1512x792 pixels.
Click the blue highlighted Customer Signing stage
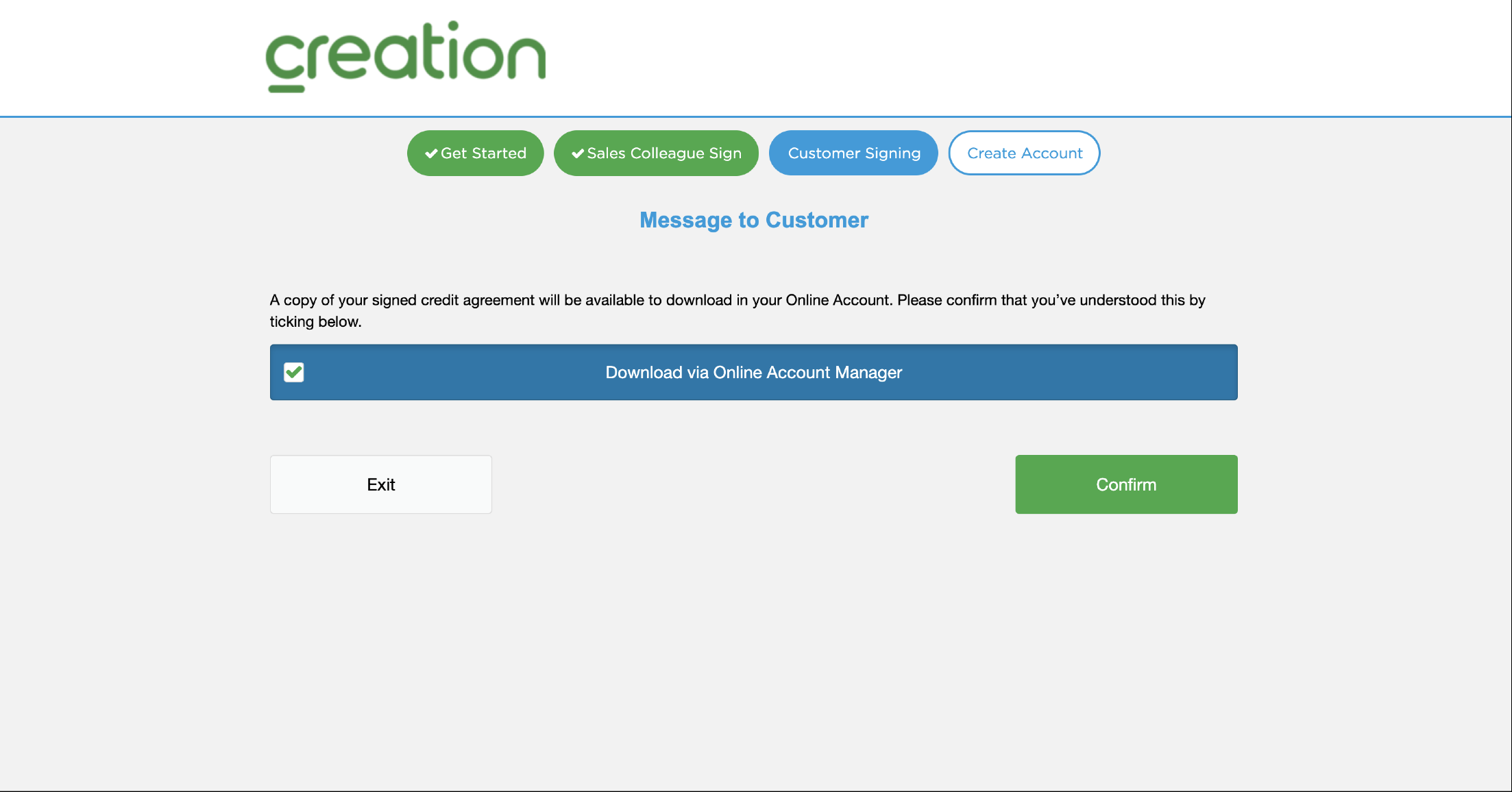[x=853, y=153]
